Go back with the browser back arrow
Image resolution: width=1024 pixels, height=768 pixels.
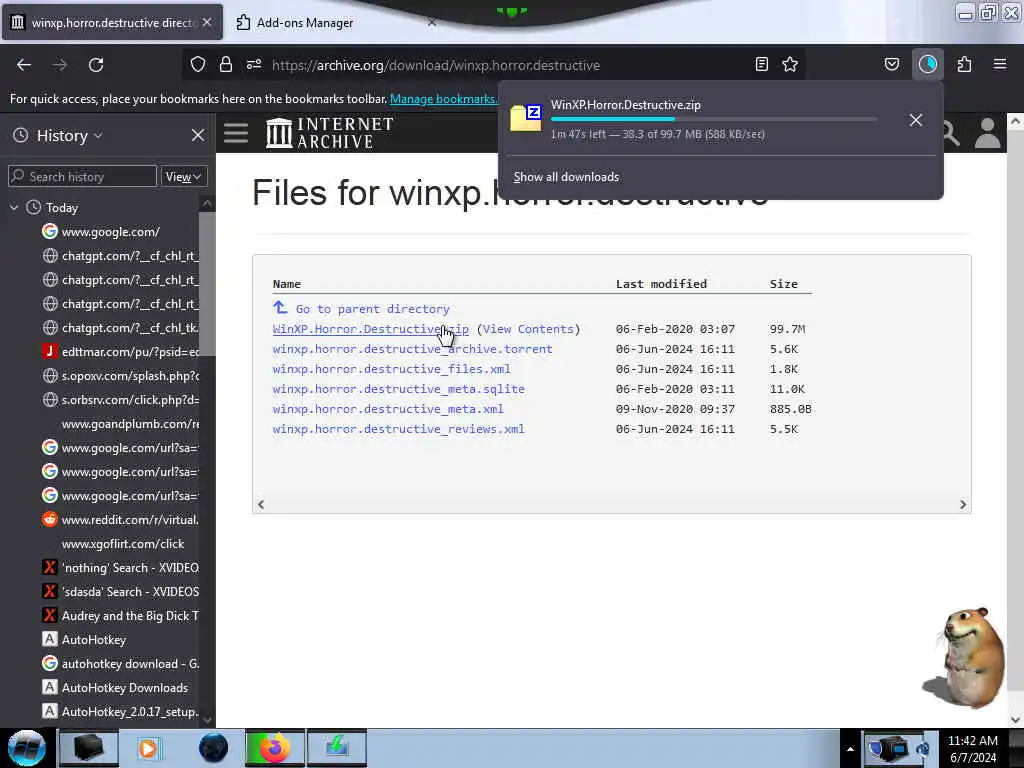24,65
